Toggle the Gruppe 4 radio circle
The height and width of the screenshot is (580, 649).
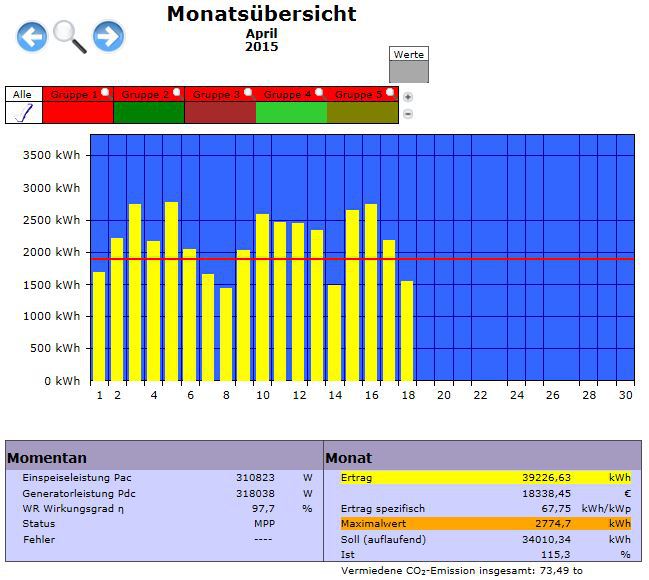[319, 92]
